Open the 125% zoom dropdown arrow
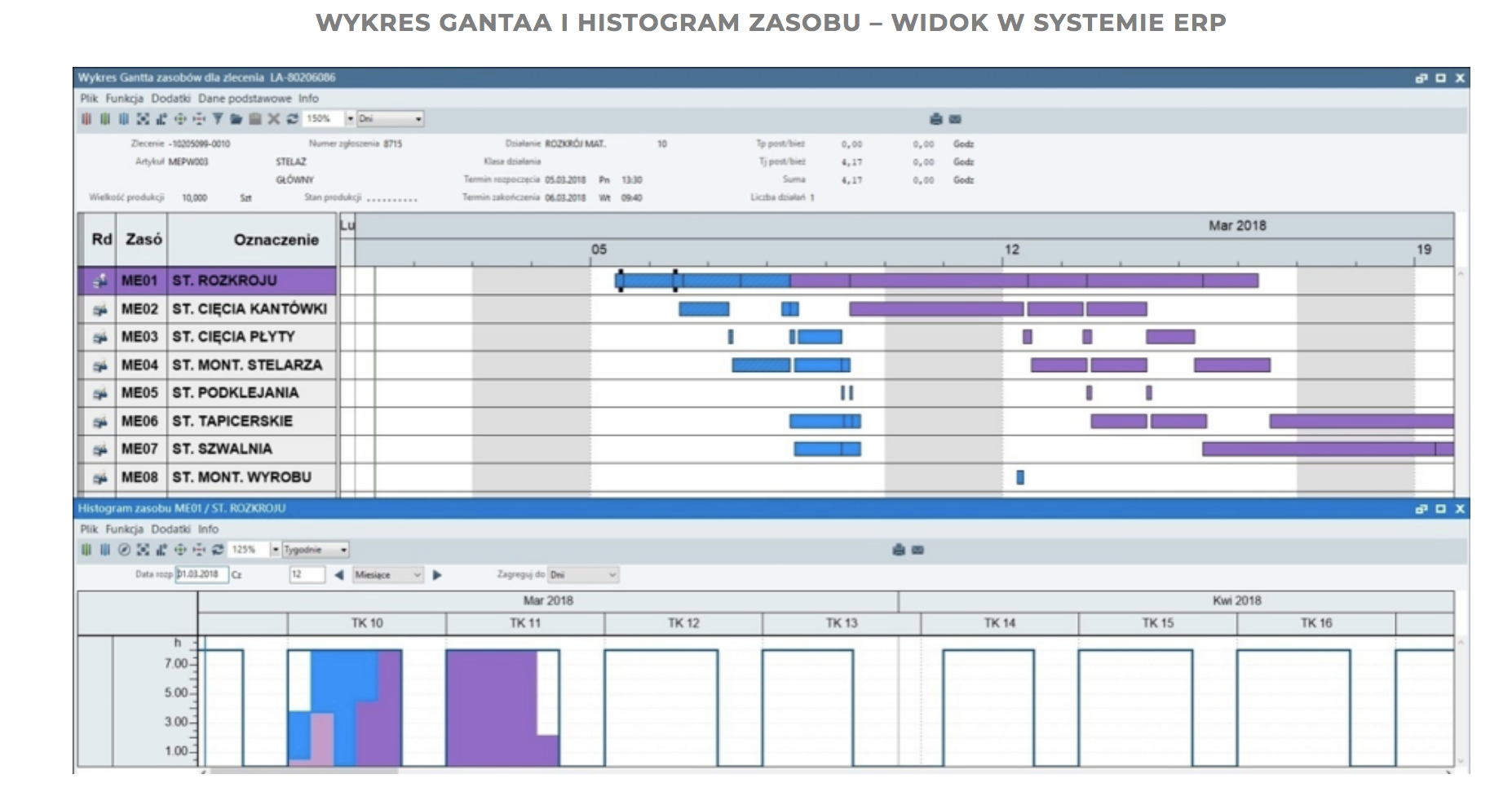This screenshot has height=801, width=1512. pyautogui.click(x=276, y=550)
